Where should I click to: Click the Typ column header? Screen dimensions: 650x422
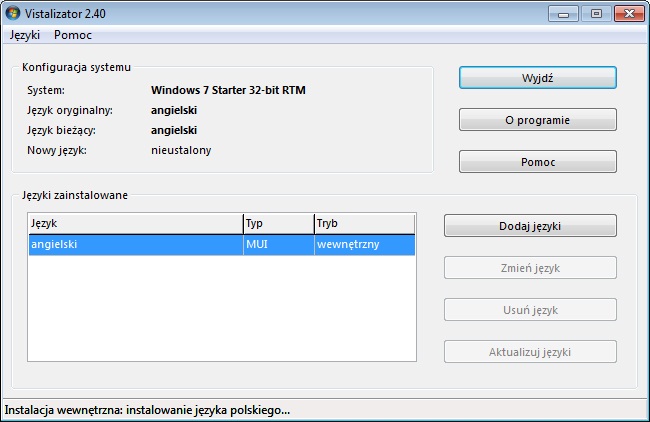[277, 223]
